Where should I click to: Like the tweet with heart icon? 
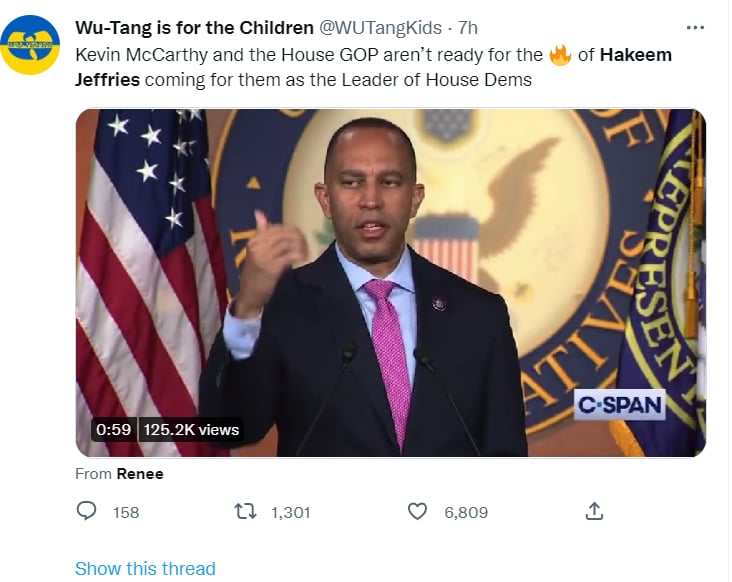click(417, 512)
